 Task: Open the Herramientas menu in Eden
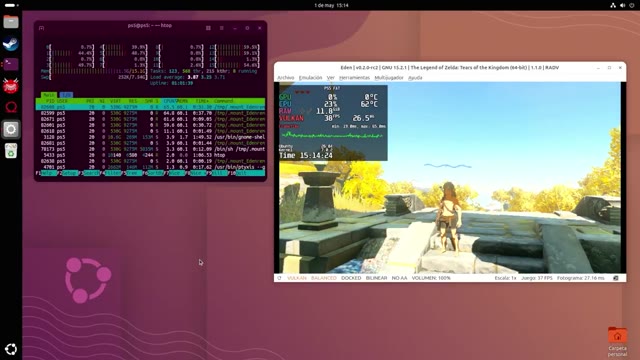(x=354, y=78)
